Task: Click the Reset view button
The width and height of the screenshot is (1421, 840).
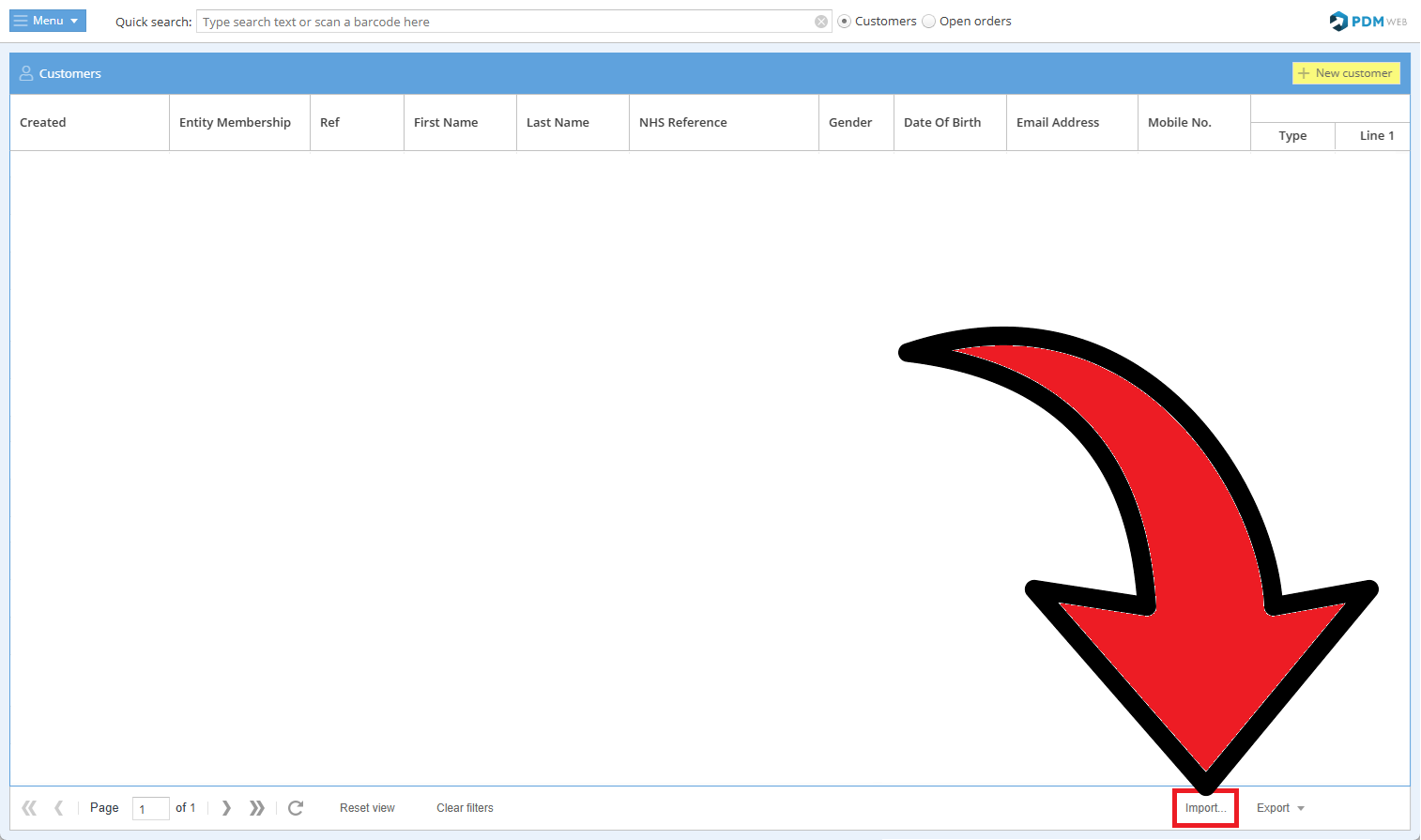Action: (x=367, y=808)
